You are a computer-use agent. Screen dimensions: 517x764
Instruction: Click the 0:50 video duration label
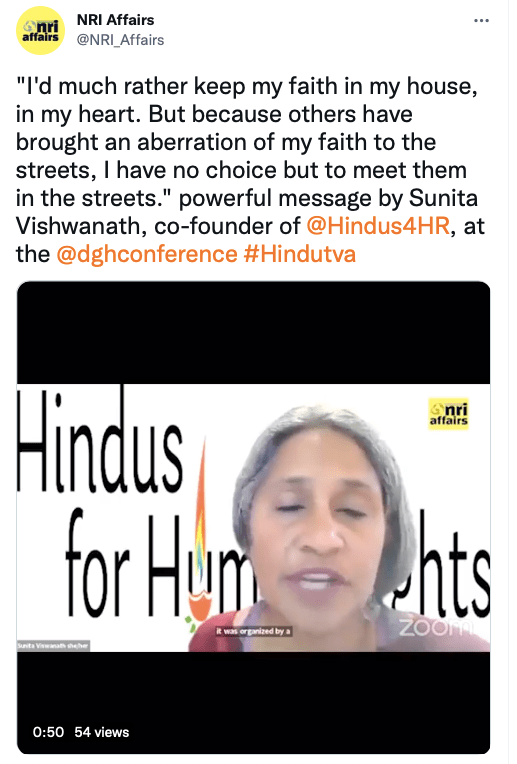tap(48, 732)
